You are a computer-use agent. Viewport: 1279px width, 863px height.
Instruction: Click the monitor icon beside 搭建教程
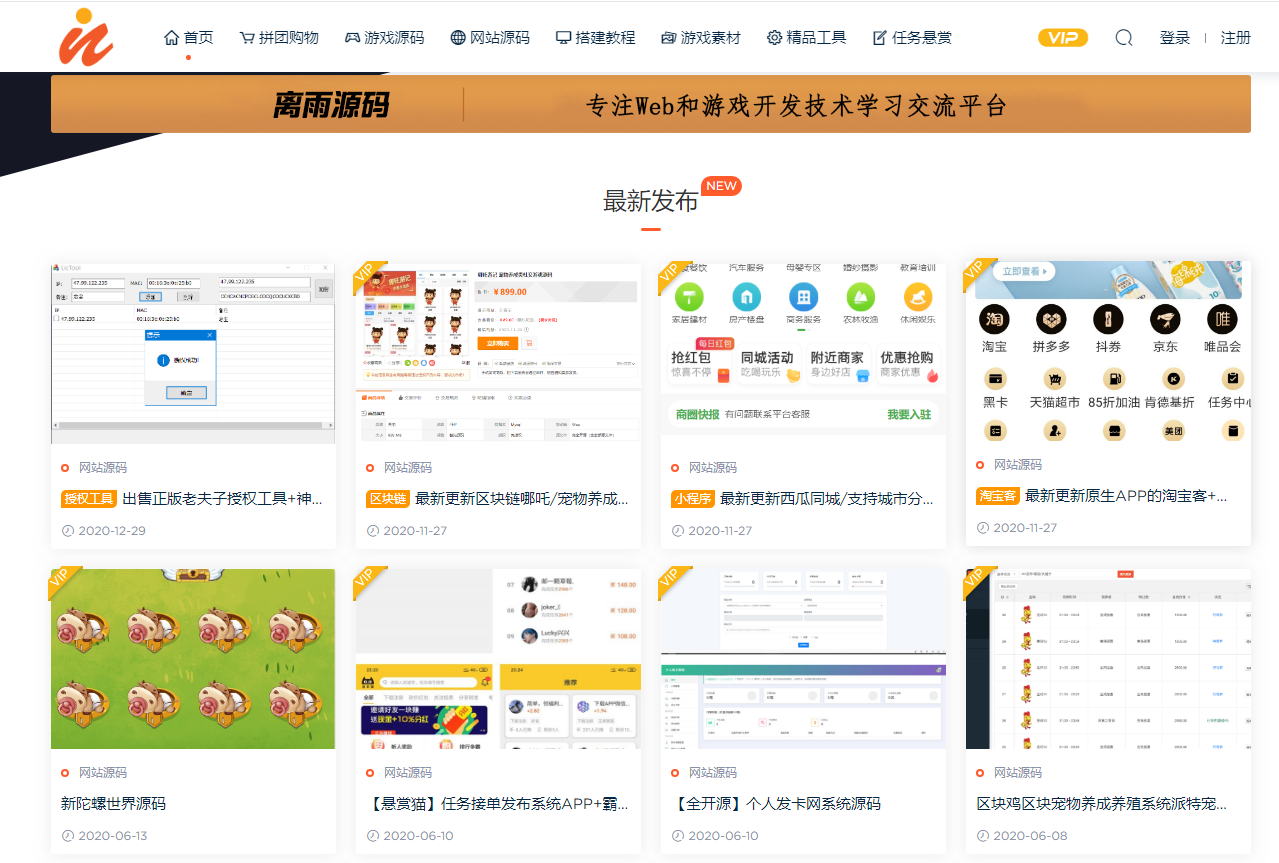tap(561, 37)
